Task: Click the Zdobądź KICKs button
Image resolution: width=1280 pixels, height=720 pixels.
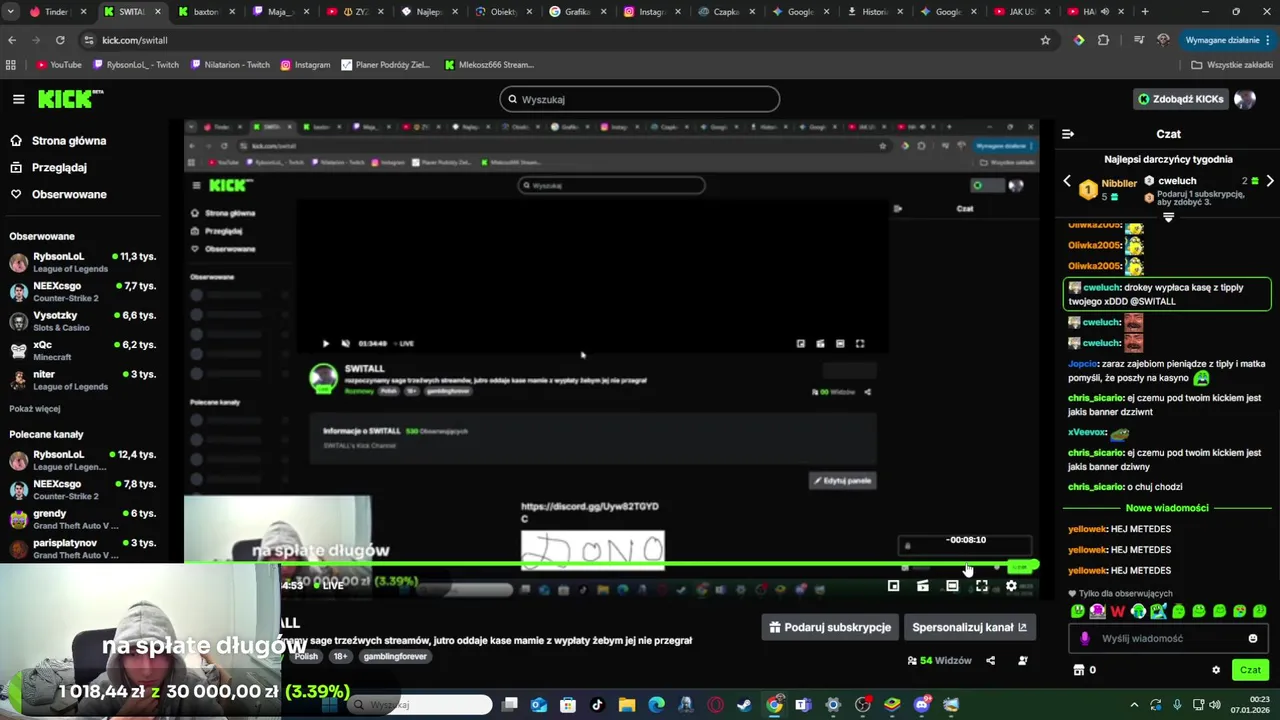Action: point(1181,99)
